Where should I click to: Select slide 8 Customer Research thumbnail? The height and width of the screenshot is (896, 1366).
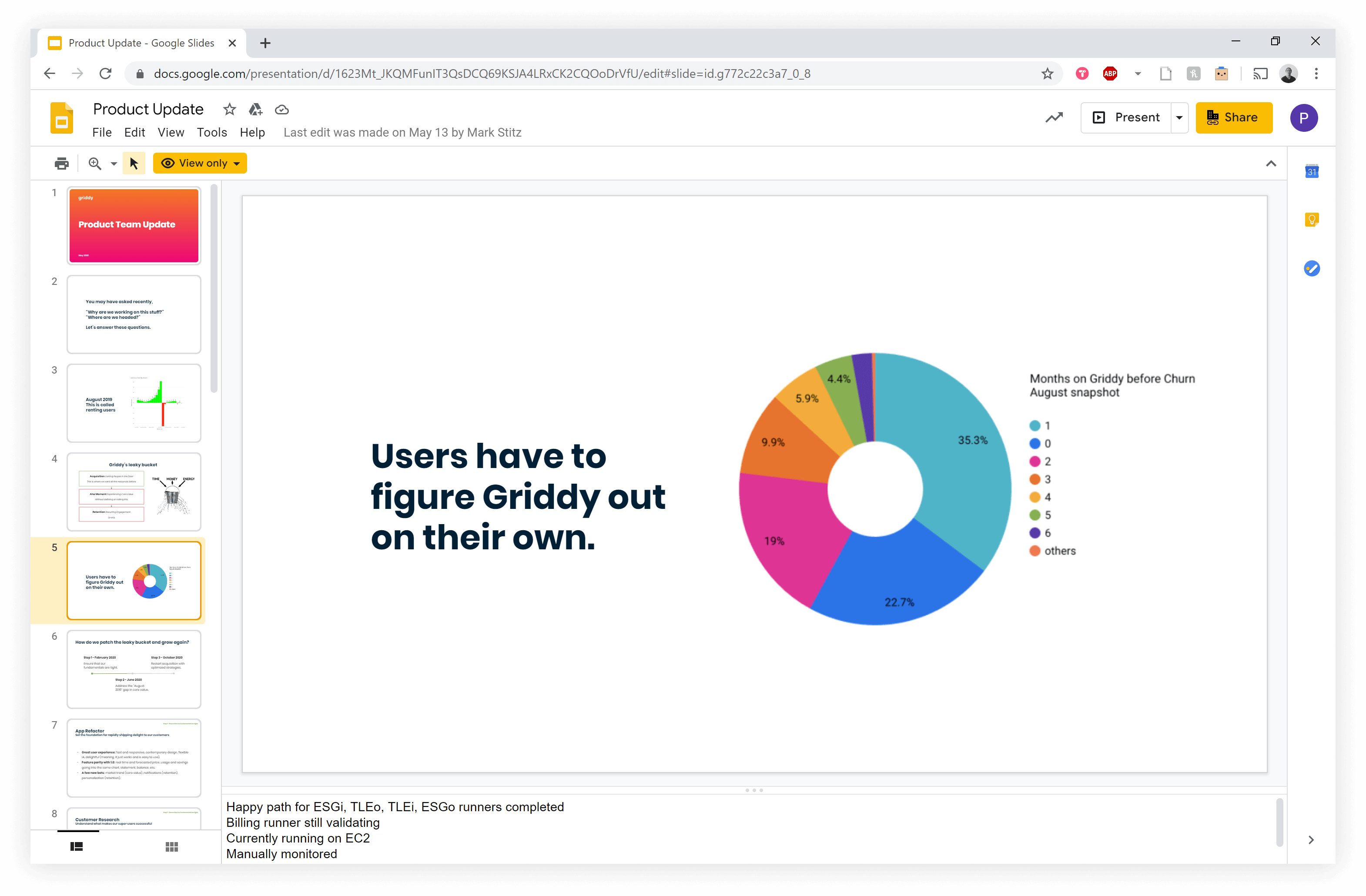(x=134, y=819)
